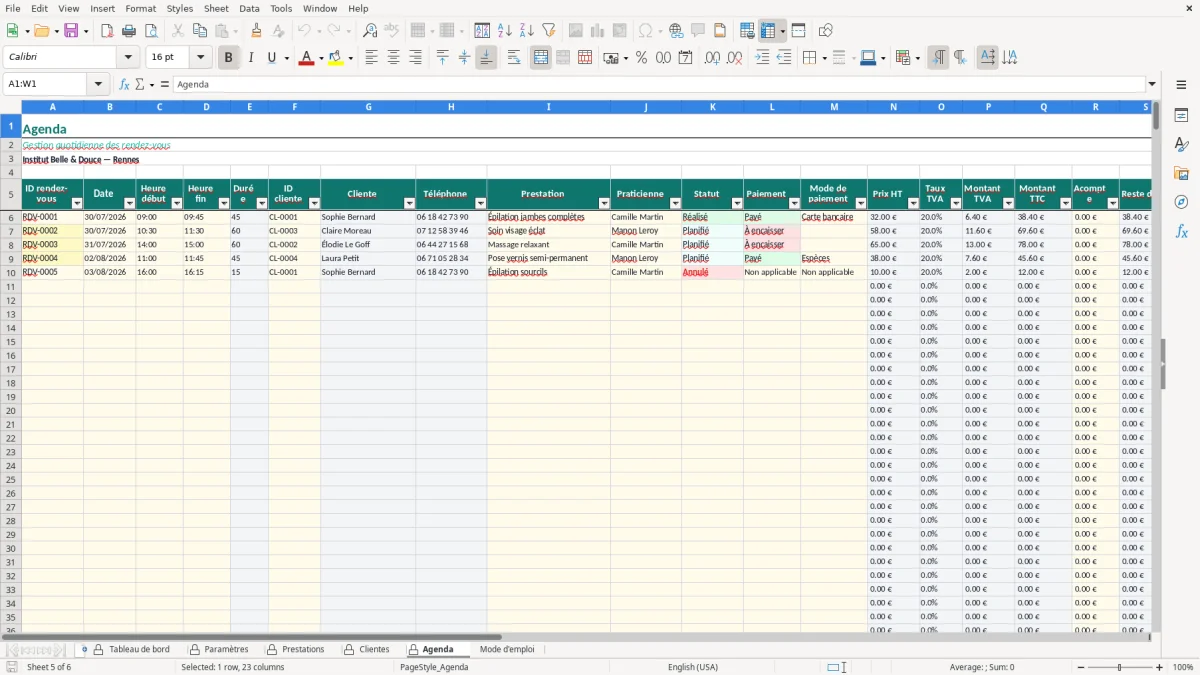This screenshot has height=675, width=1200.
Task: Toggle Underline formatting
Action: coord(271,58)
